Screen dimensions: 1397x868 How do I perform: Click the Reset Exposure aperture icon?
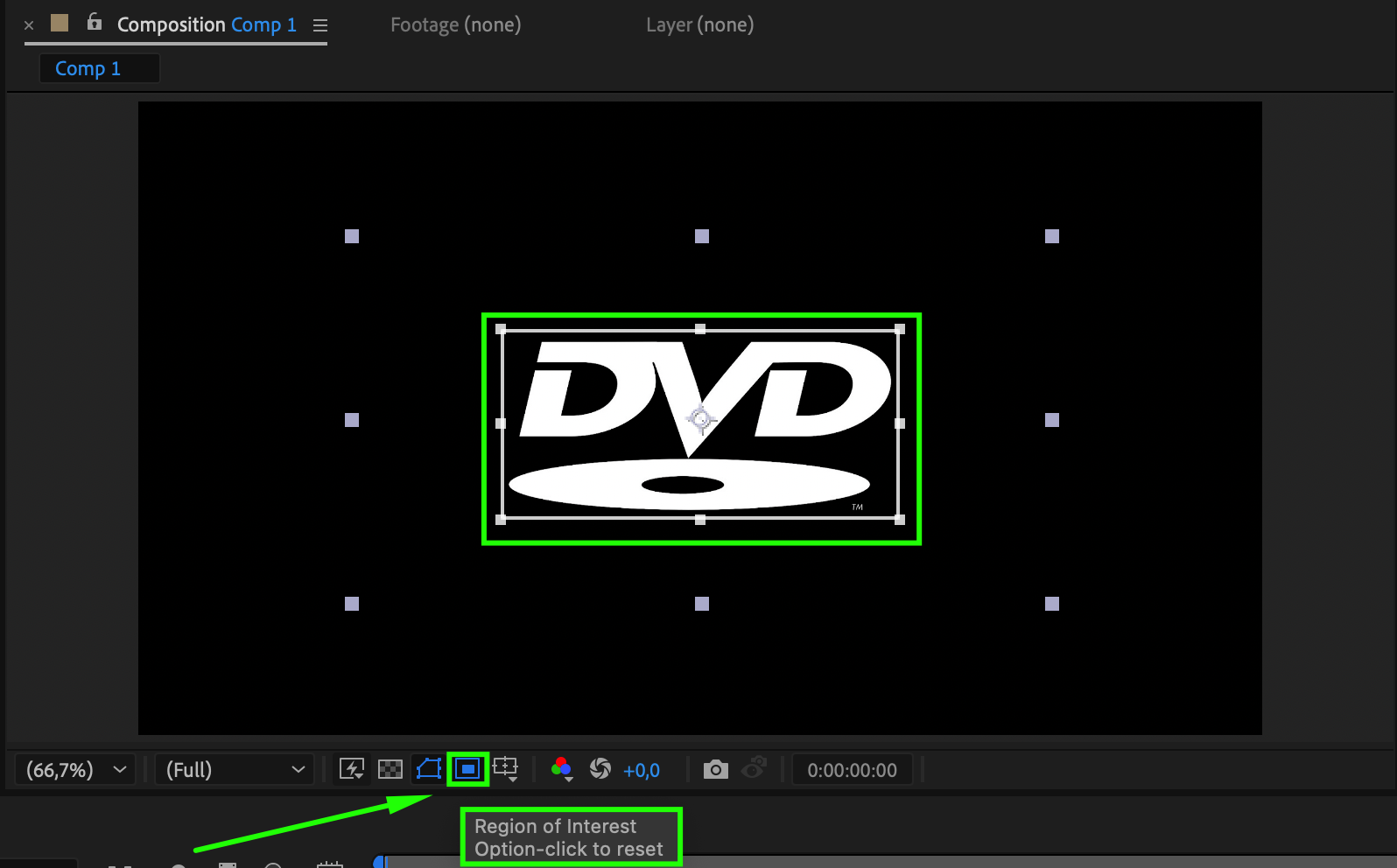pos(600,769)
